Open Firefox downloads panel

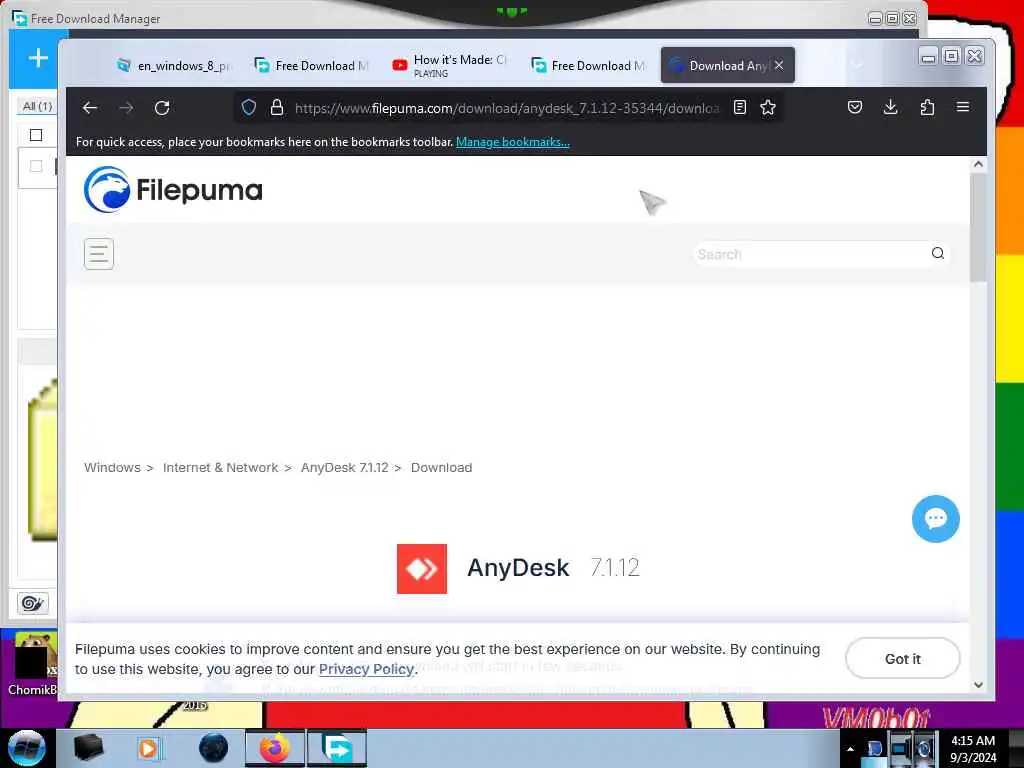890,107
